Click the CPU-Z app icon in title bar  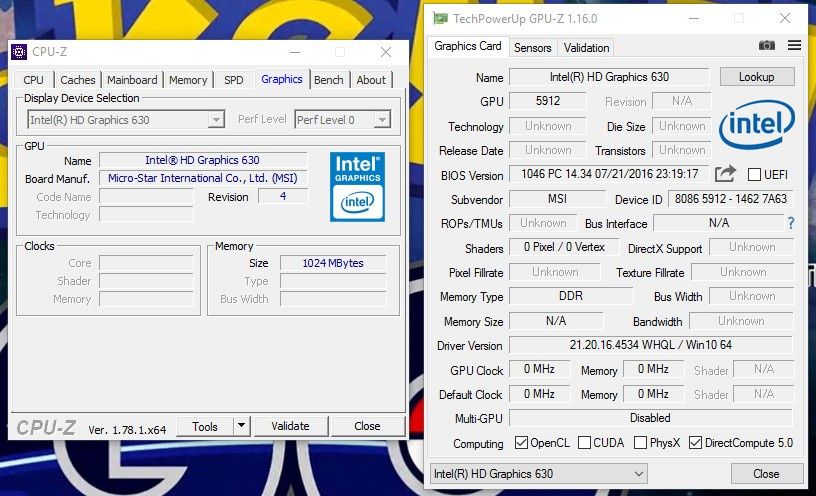[19, 52]
